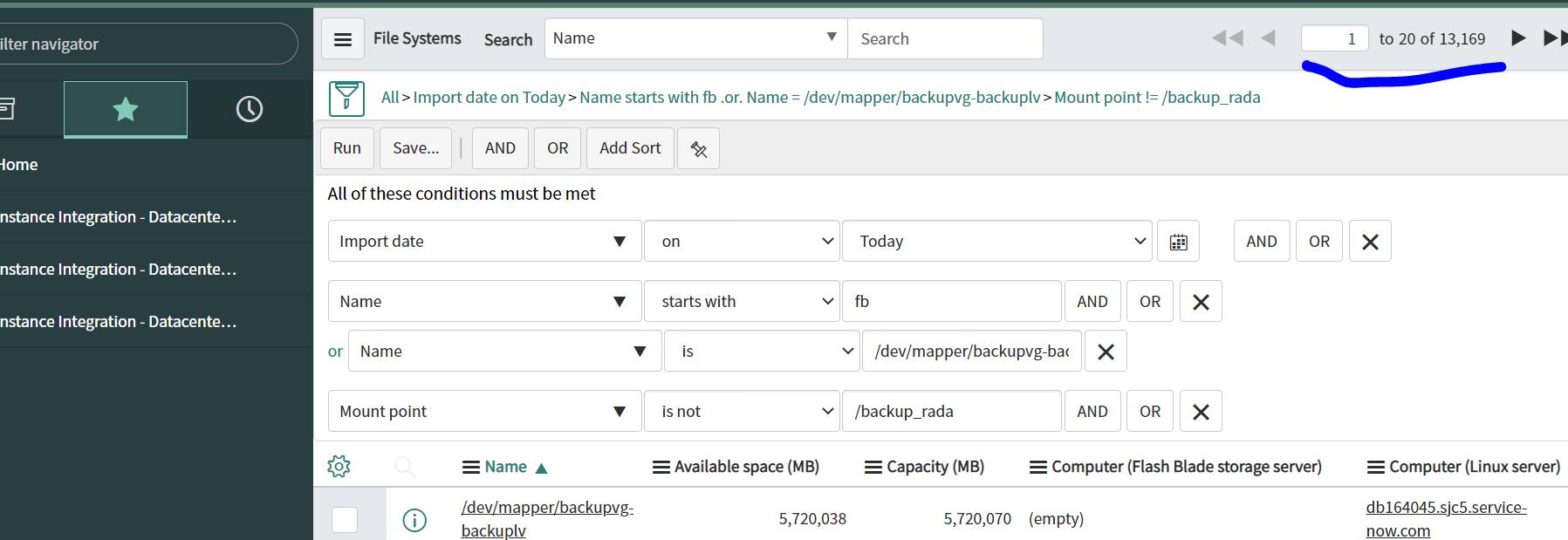This screenshot has height=540, width=1568.
Task: Open Home in the navigator
Action: 19,165
